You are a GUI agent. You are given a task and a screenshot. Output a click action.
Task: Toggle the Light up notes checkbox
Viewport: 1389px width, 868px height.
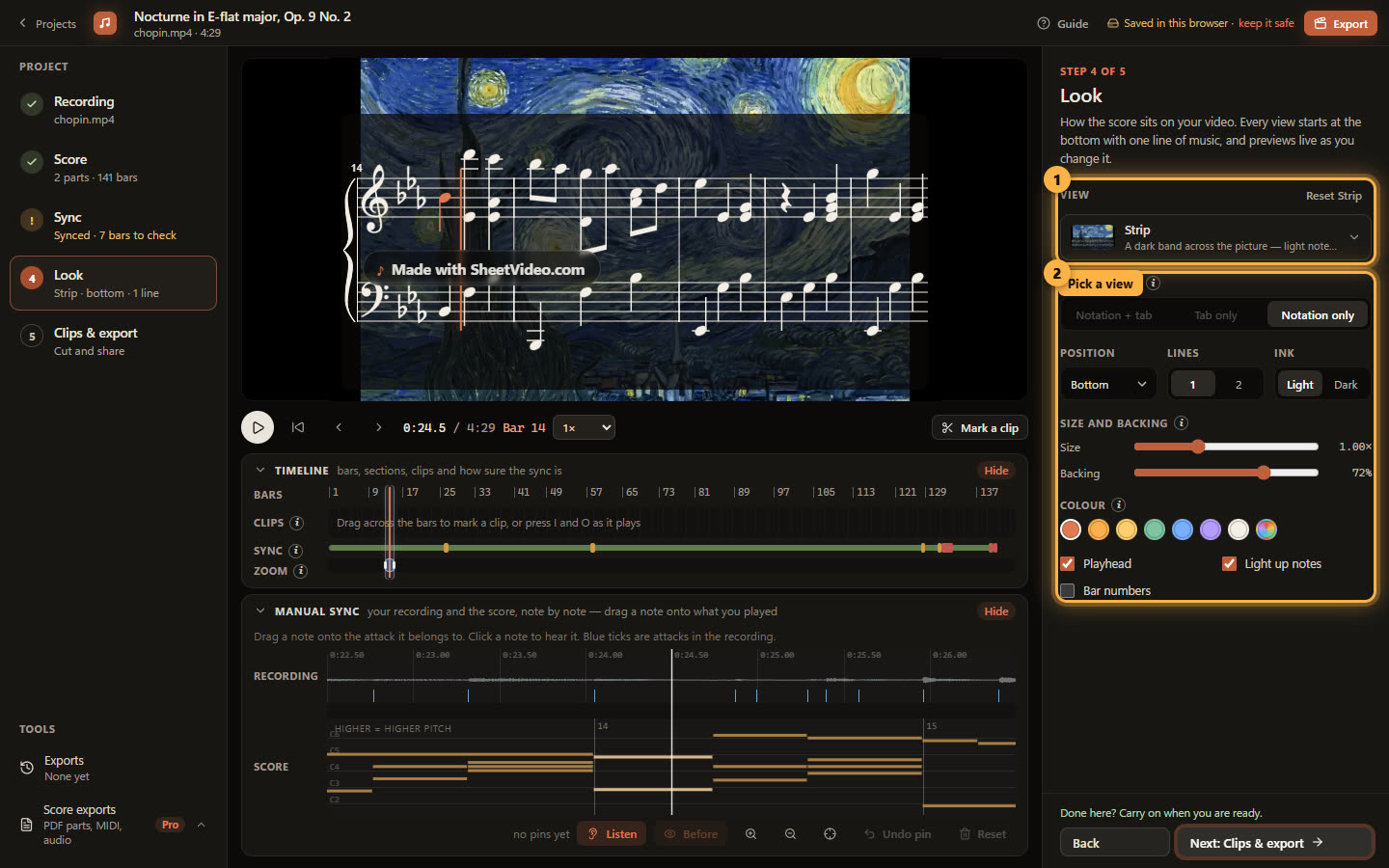[1229, 563]
